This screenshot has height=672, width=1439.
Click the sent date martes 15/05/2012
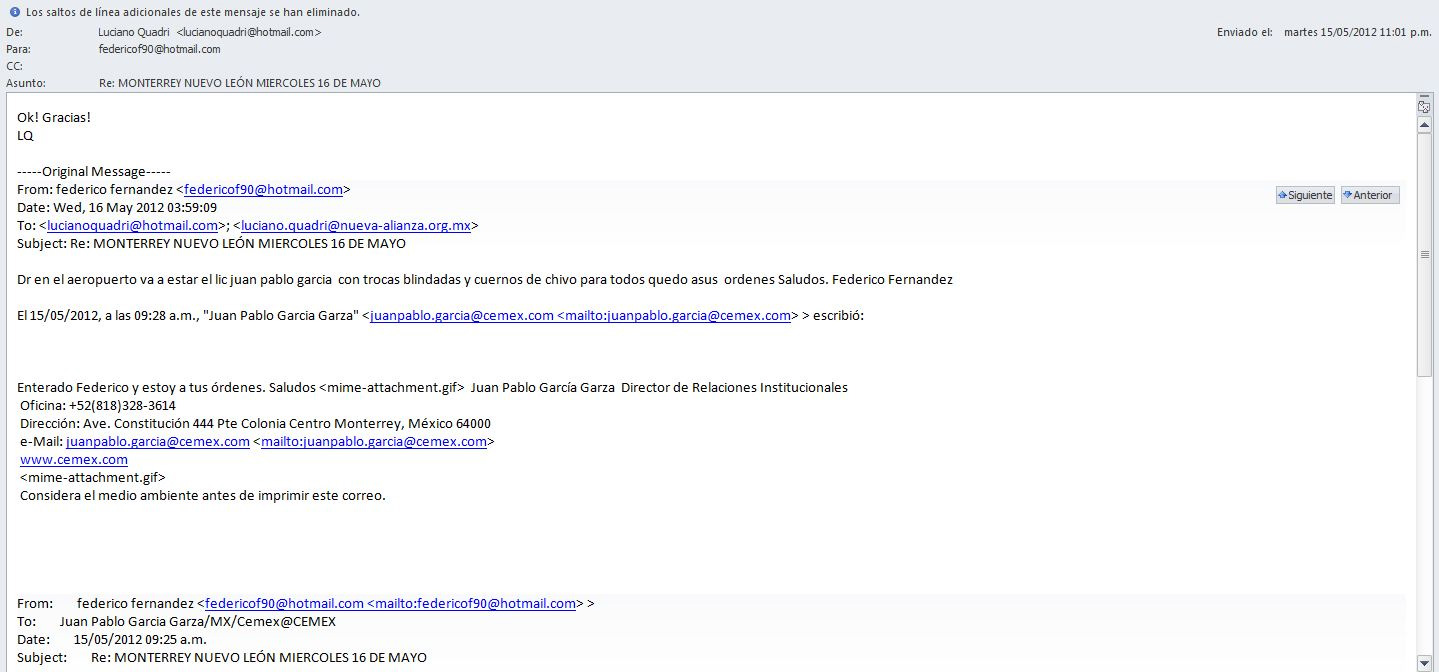(1357, 32)
